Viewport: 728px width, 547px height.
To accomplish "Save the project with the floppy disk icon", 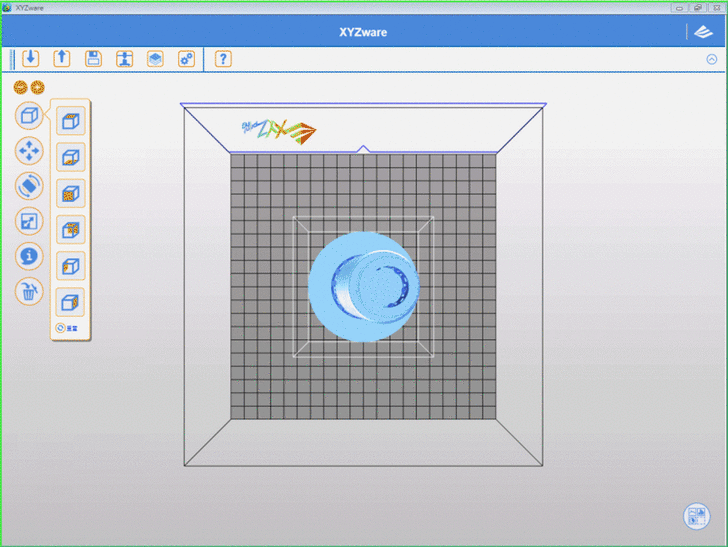I will pyautogui.click(x=93, y=59).
